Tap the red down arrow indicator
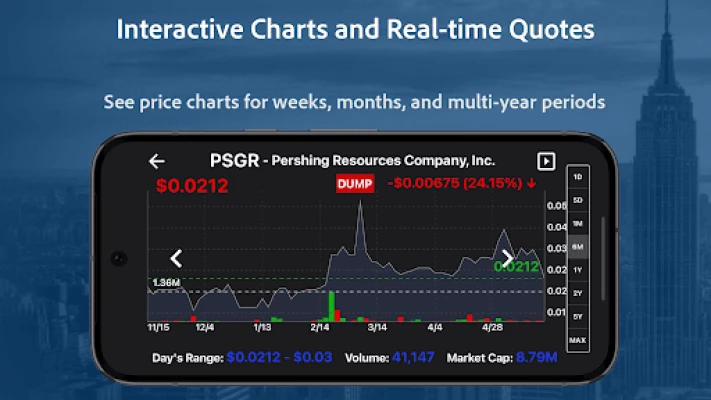 (x=531, y=184)
